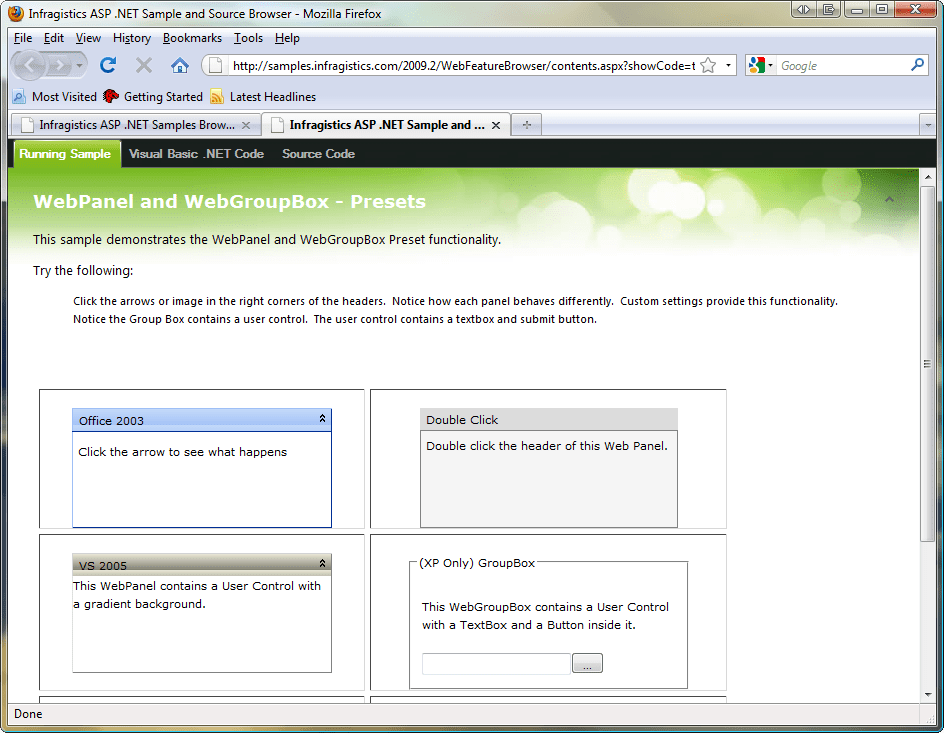Click the Office 2003 header title
Image resolution: width=944 pixels, height=733 pixels.
pyautogui.click(x=111, y=421)
